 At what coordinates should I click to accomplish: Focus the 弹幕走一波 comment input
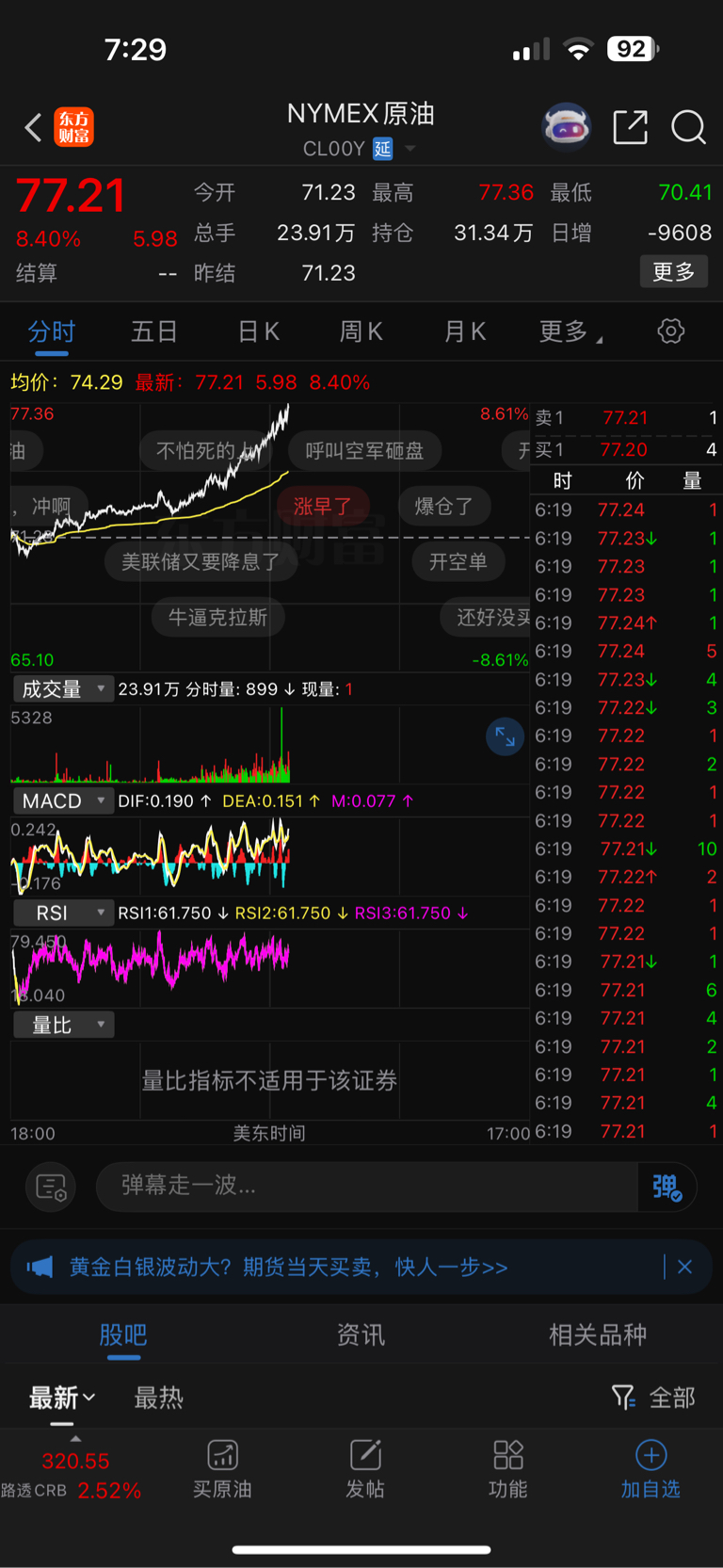pos(367,1187)
